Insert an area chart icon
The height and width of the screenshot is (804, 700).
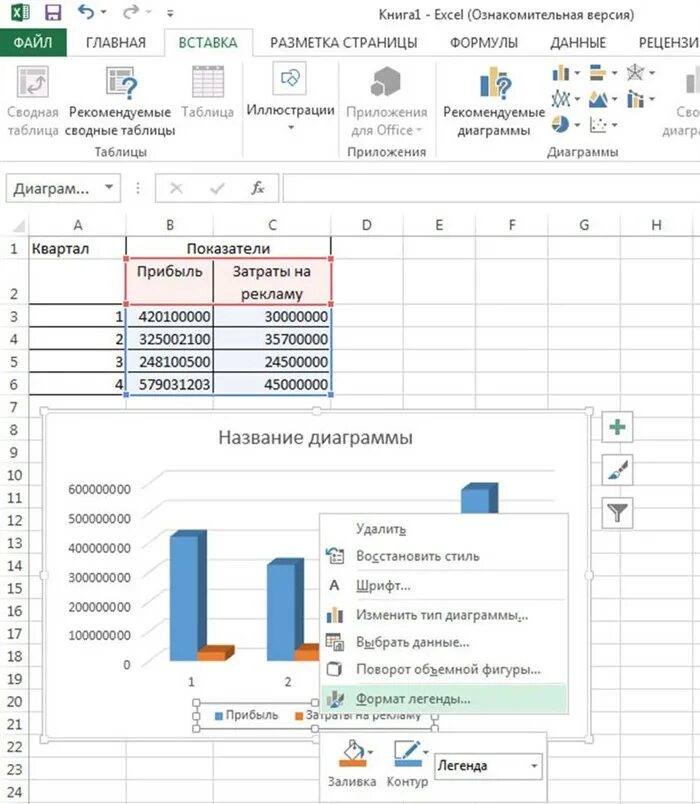[597, 98]
